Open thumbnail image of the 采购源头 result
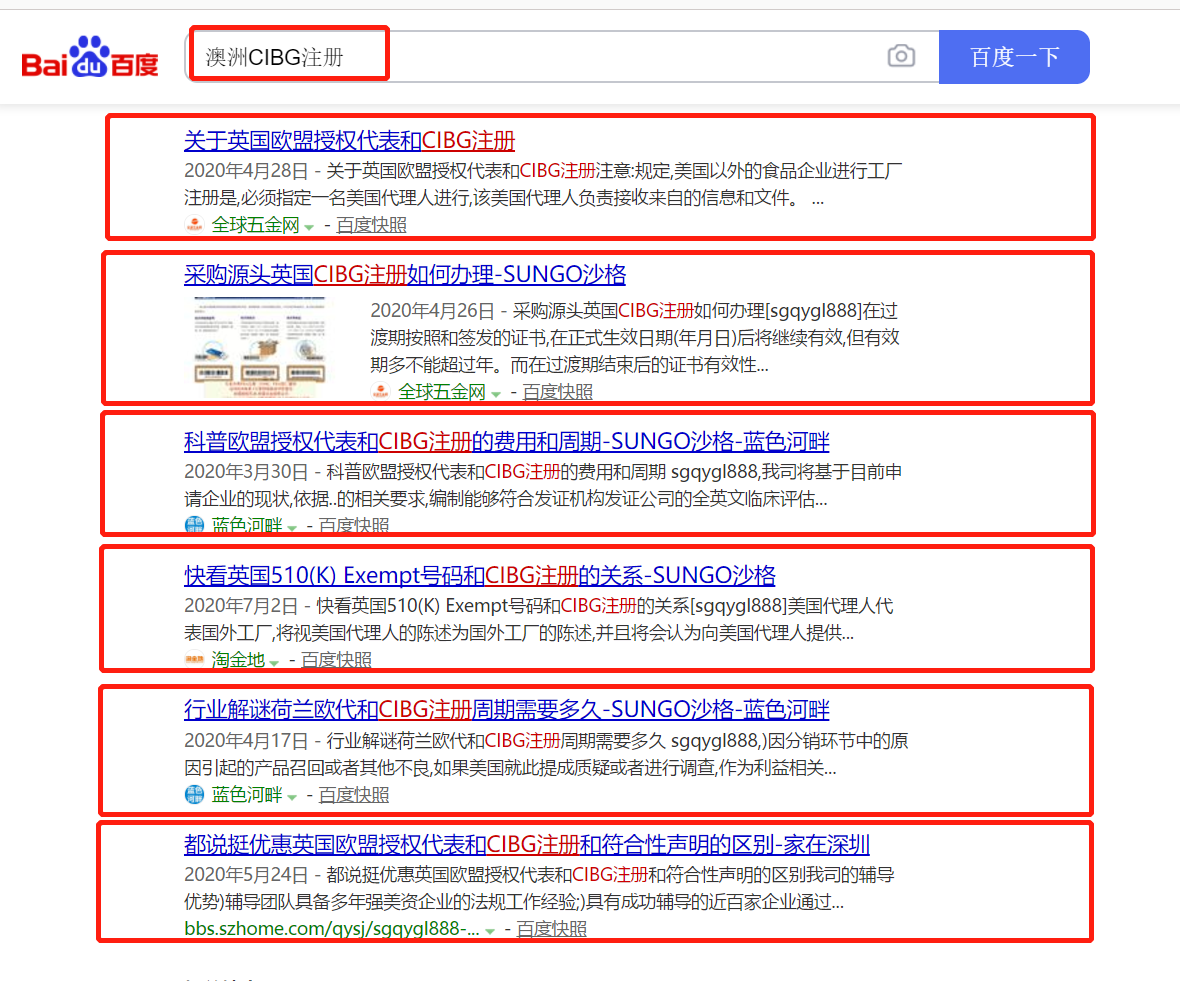 [x=262, y=347]
